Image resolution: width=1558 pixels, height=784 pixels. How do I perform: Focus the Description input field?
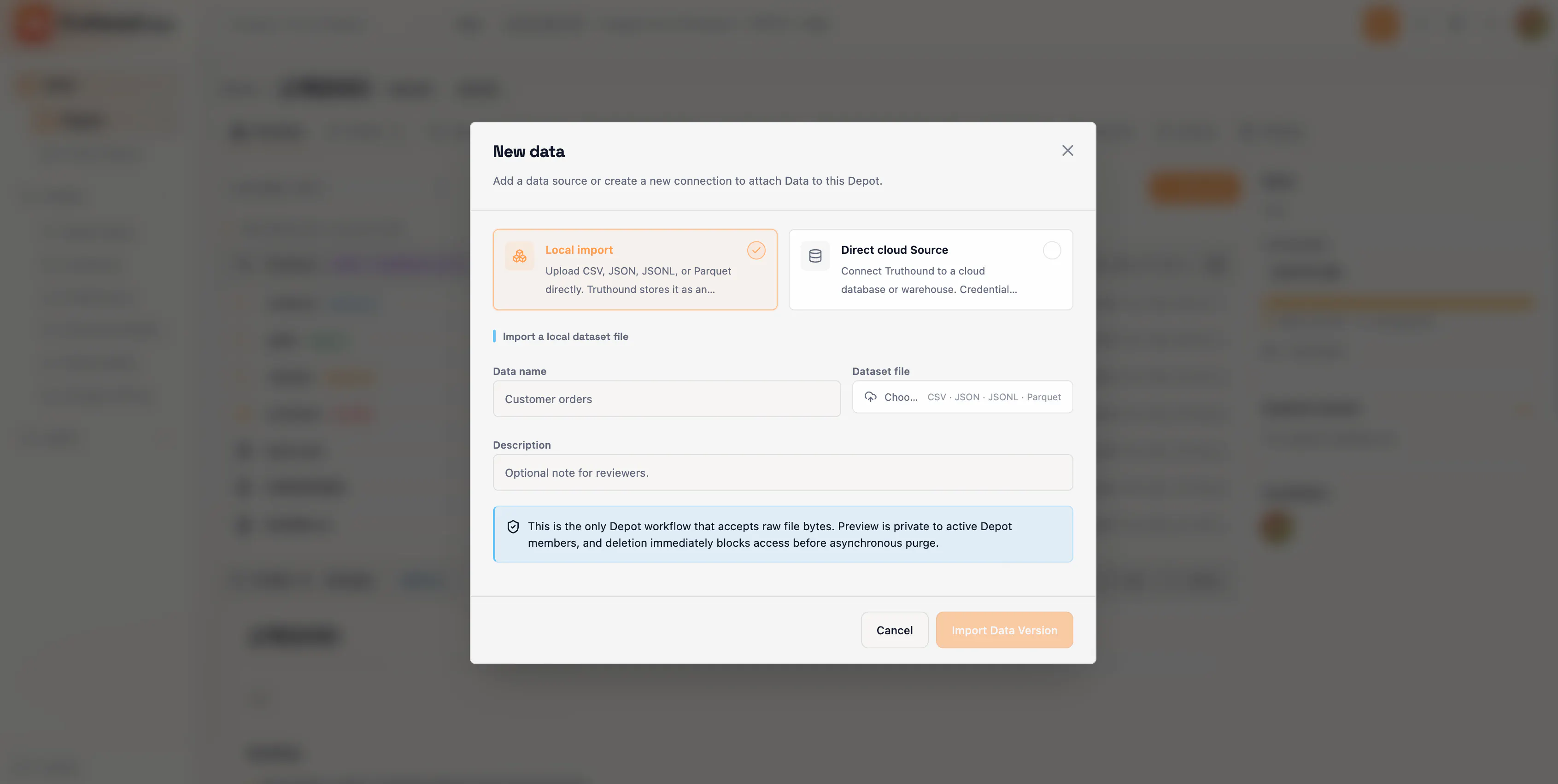click(x=783, y=473)
